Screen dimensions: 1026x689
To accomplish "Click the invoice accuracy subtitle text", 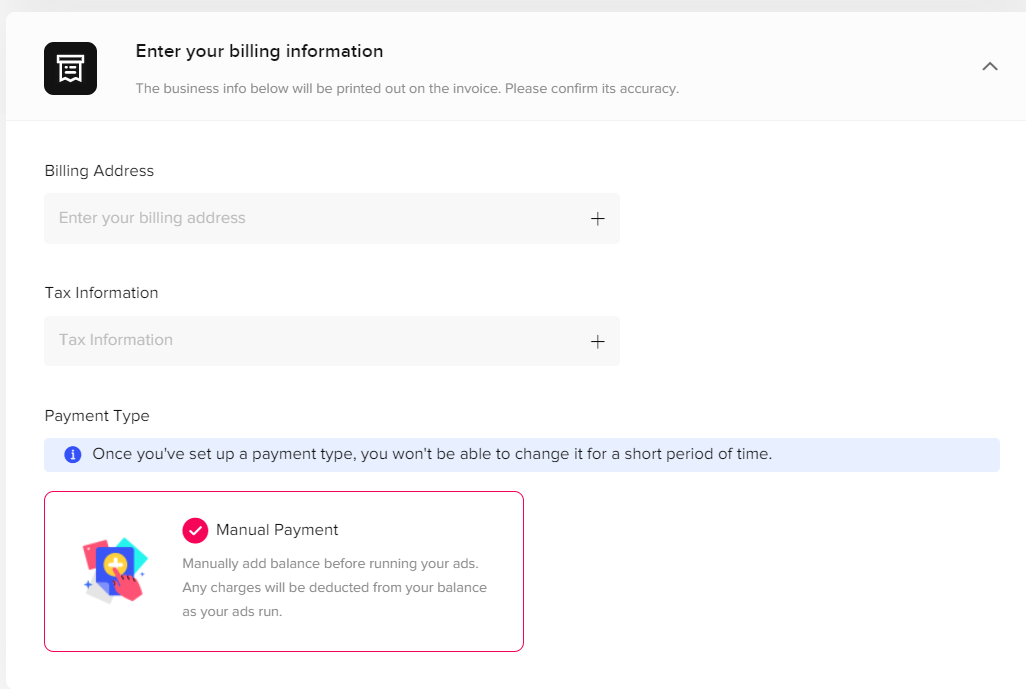I will [x=407, y=89].
